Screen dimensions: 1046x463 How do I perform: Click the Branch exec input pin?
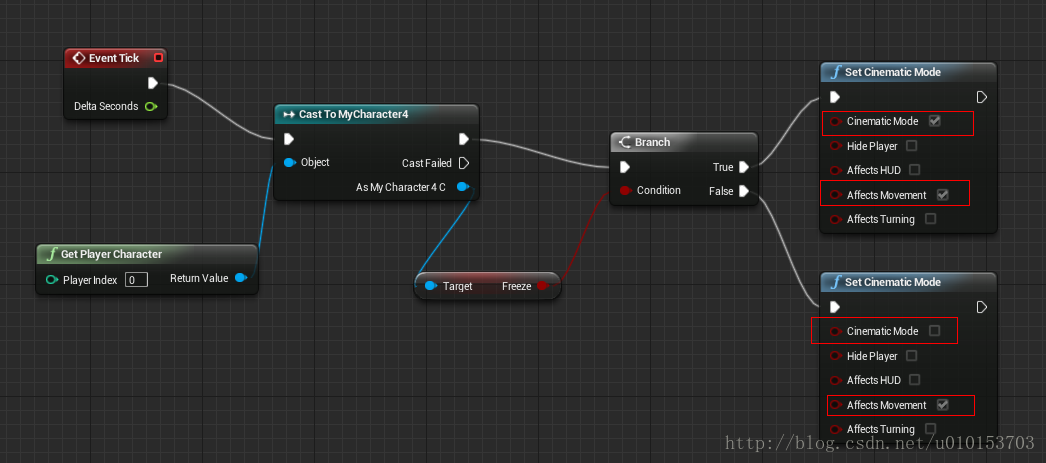click(x=625, y=167)
